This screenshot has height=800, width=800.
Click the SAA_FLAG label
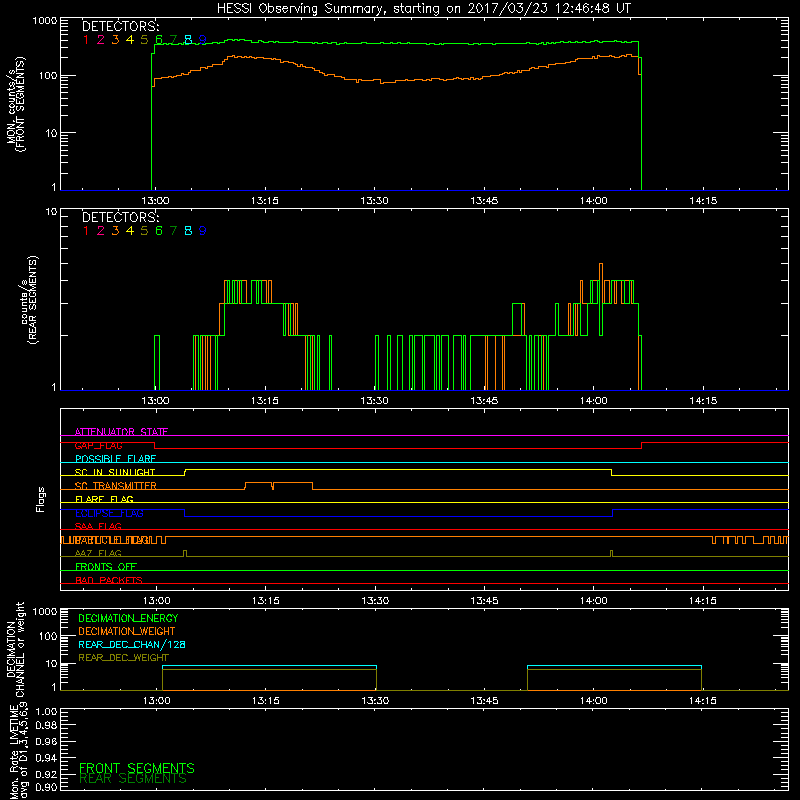[98, 526]
